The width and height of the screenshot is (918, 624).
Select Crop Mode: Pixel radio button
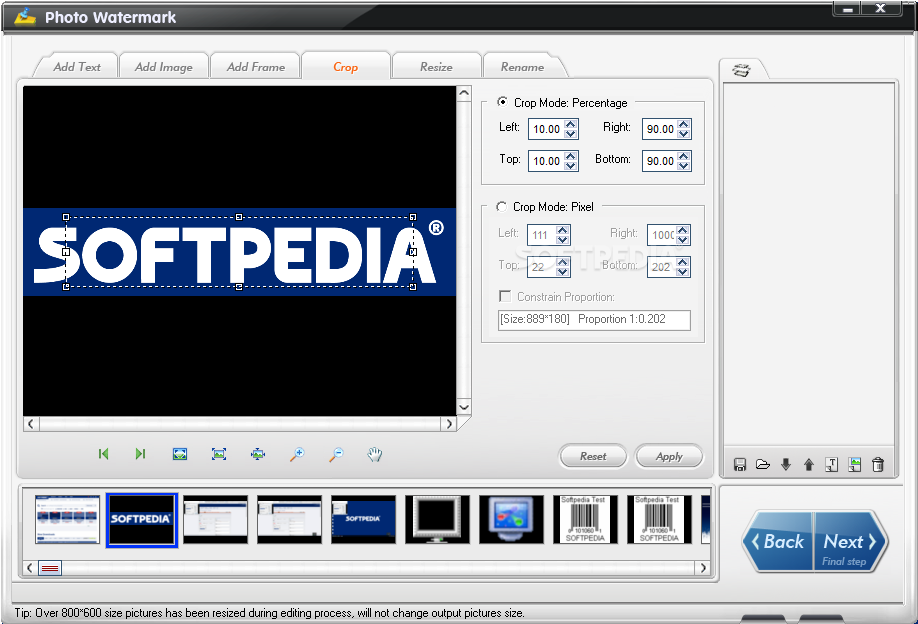point(502,207)
